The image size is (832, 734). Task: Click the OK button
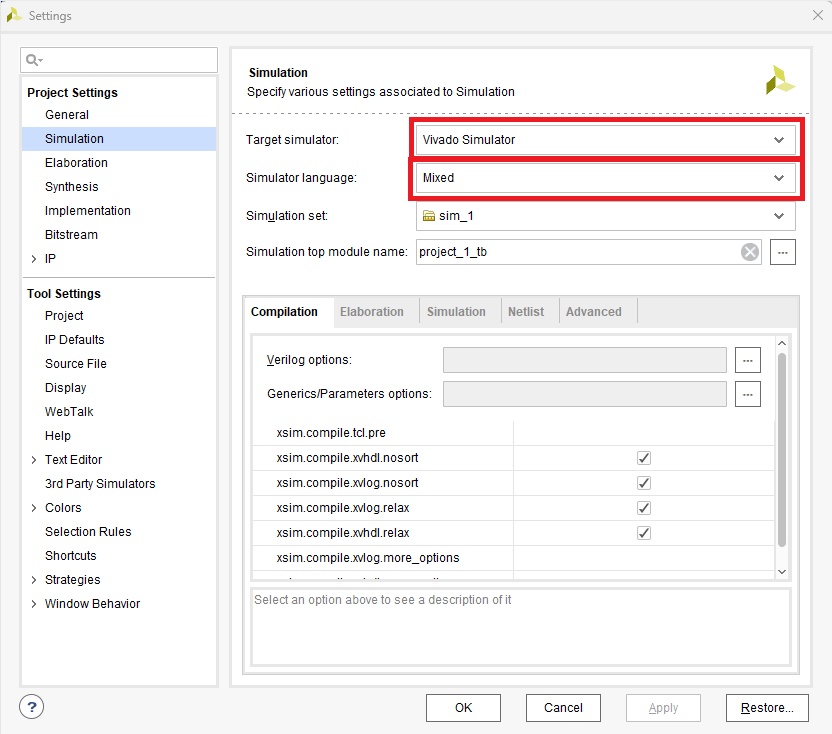coord(463,708)
